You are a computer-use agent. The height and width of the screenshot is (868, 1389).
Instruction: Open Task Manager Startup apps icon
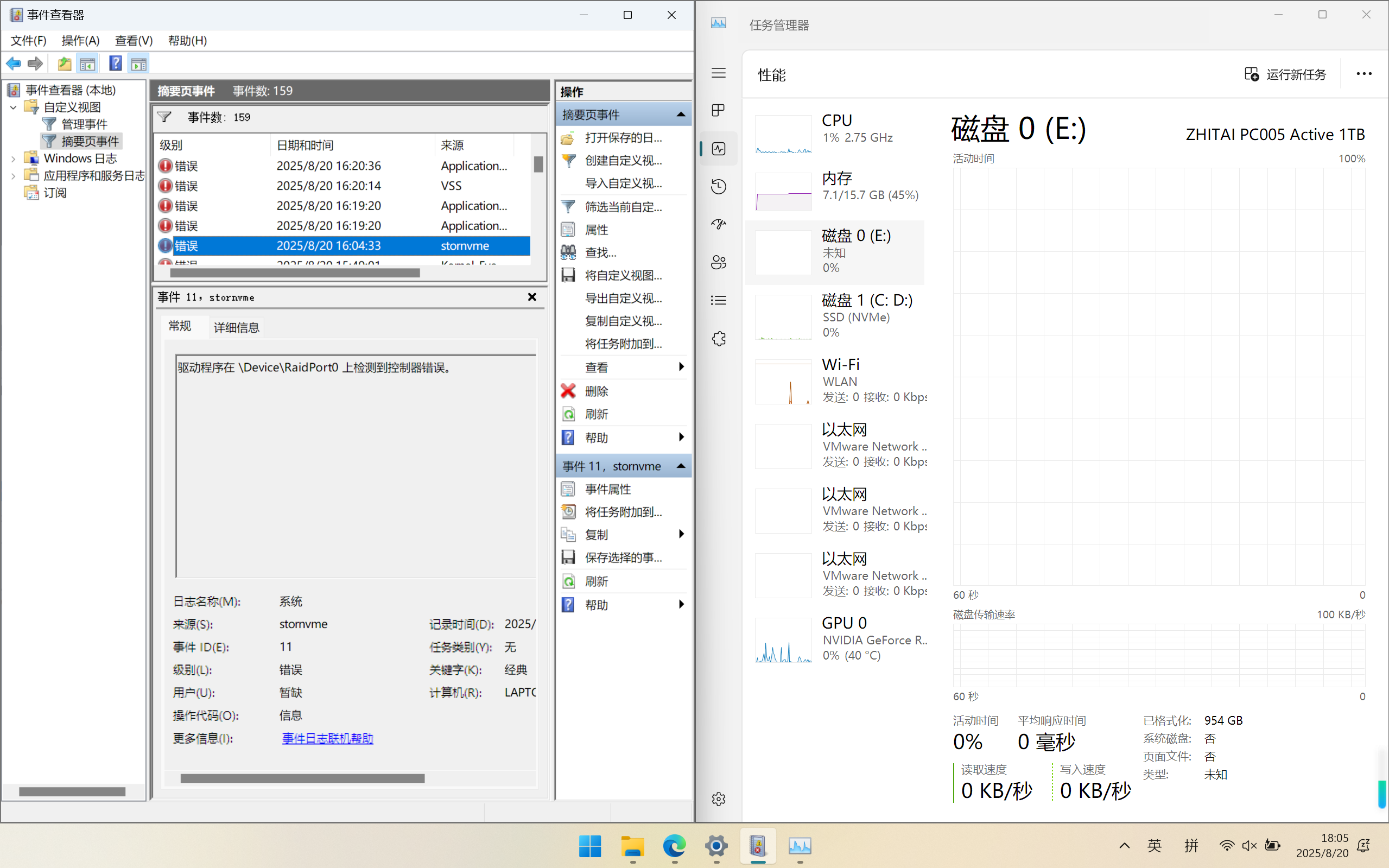[x=719, y=224]
